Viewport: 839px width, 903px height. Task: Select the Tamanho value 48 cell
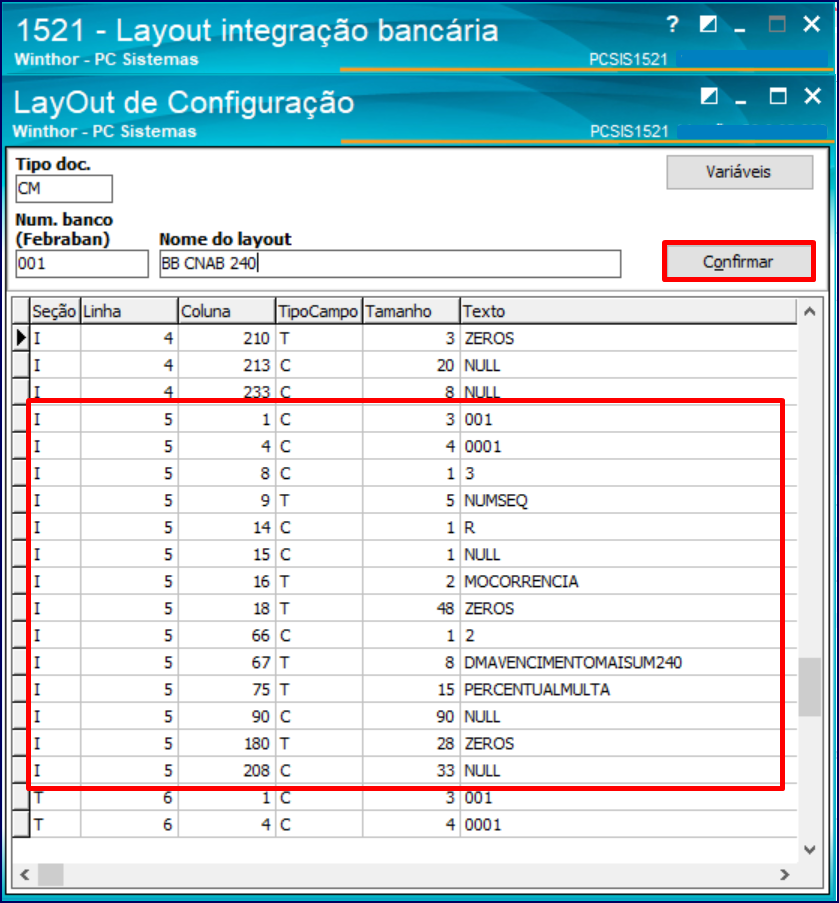[x=411, y=608]
